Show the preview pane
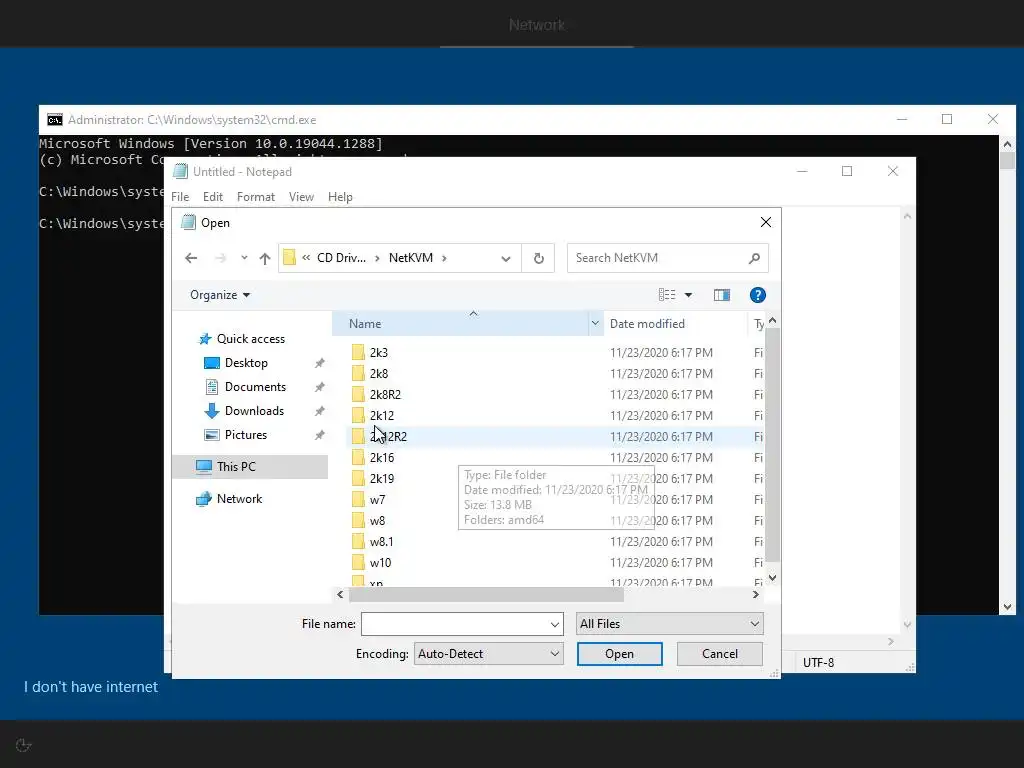The height and width of the screenshot is (768, 1024). click(x=722, y=295)
